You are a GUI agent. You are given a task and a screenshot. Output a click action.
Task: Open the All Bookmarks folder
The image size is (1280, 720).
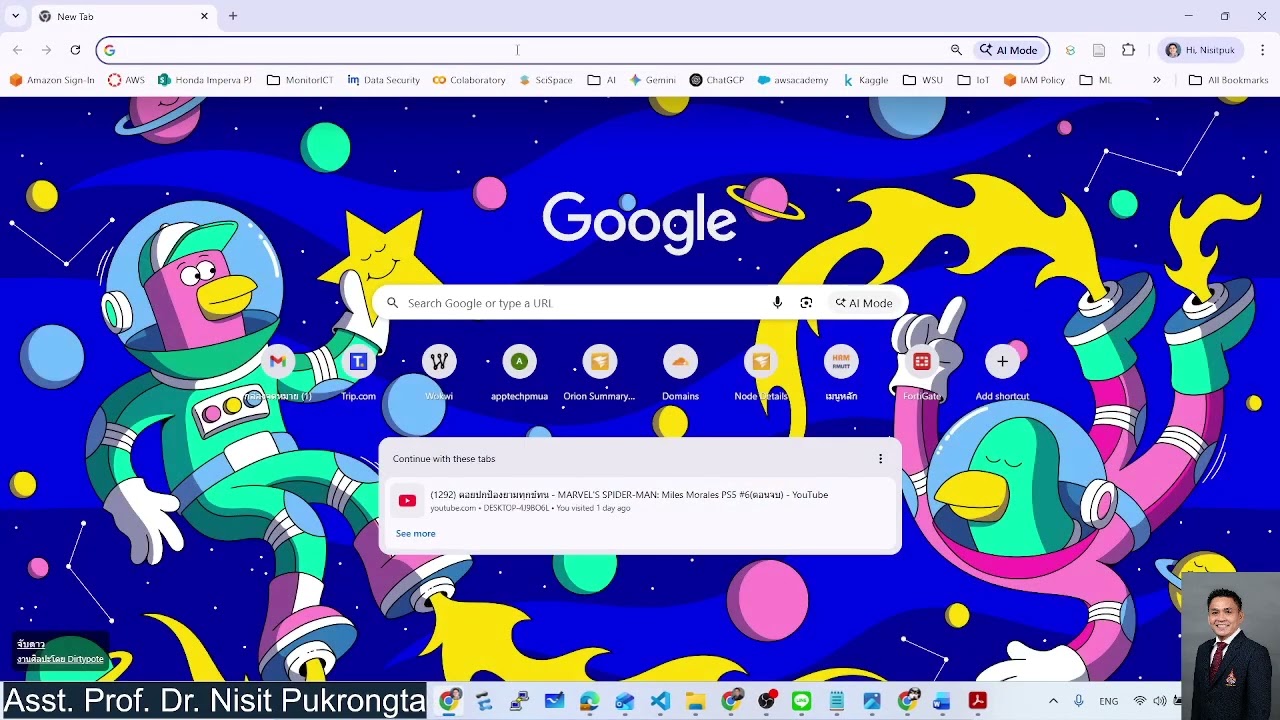(1228, 80)
